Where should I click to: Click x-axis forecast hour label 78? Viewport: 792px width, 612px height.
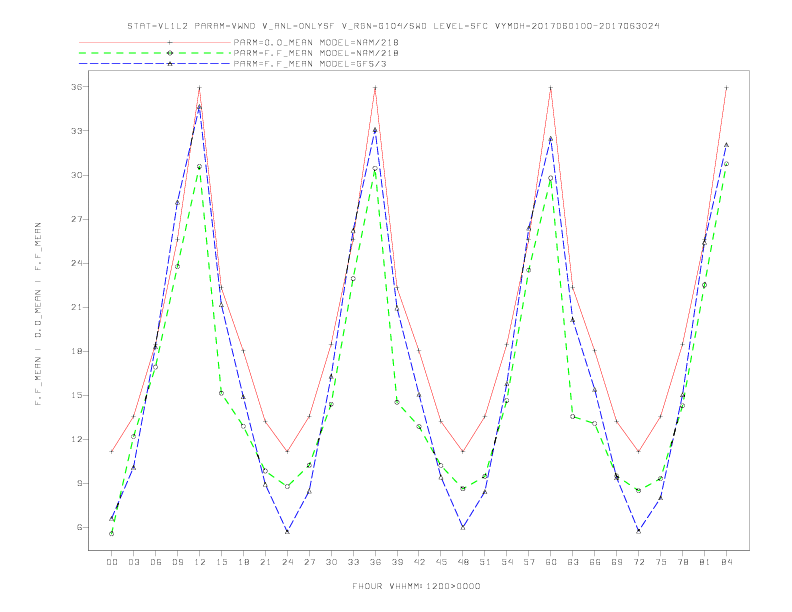click(683, 562)
